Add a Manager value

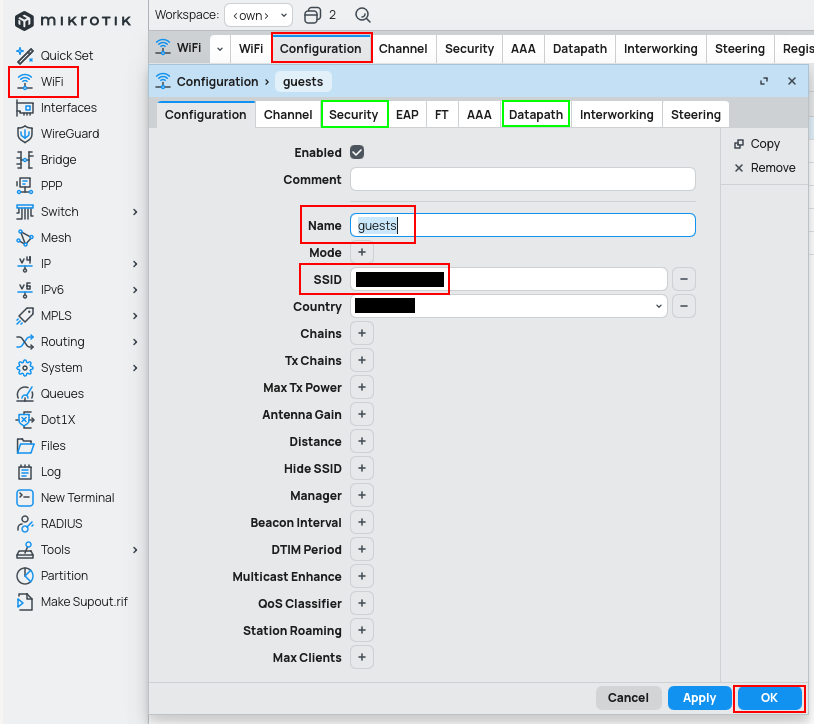pyautogui.click(x=362, y=495)
